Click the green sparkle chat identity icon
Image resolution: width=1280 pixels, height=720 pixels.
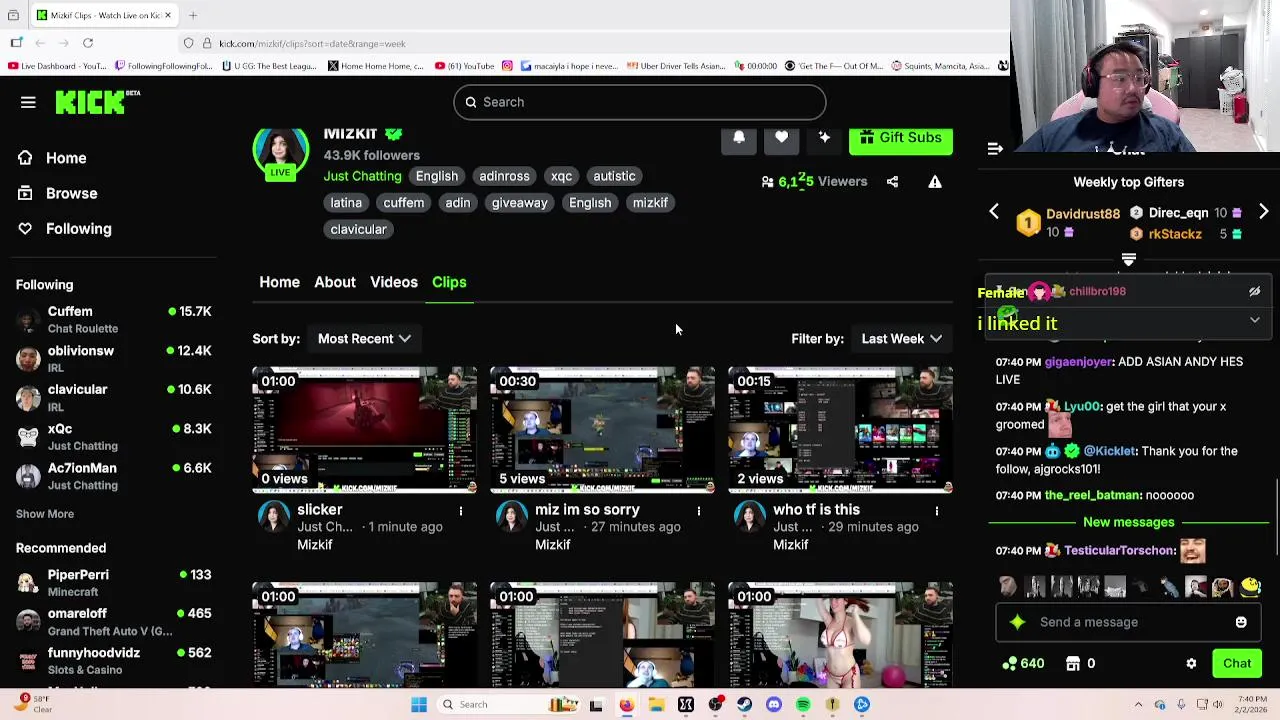click(x=1018, y=622)
